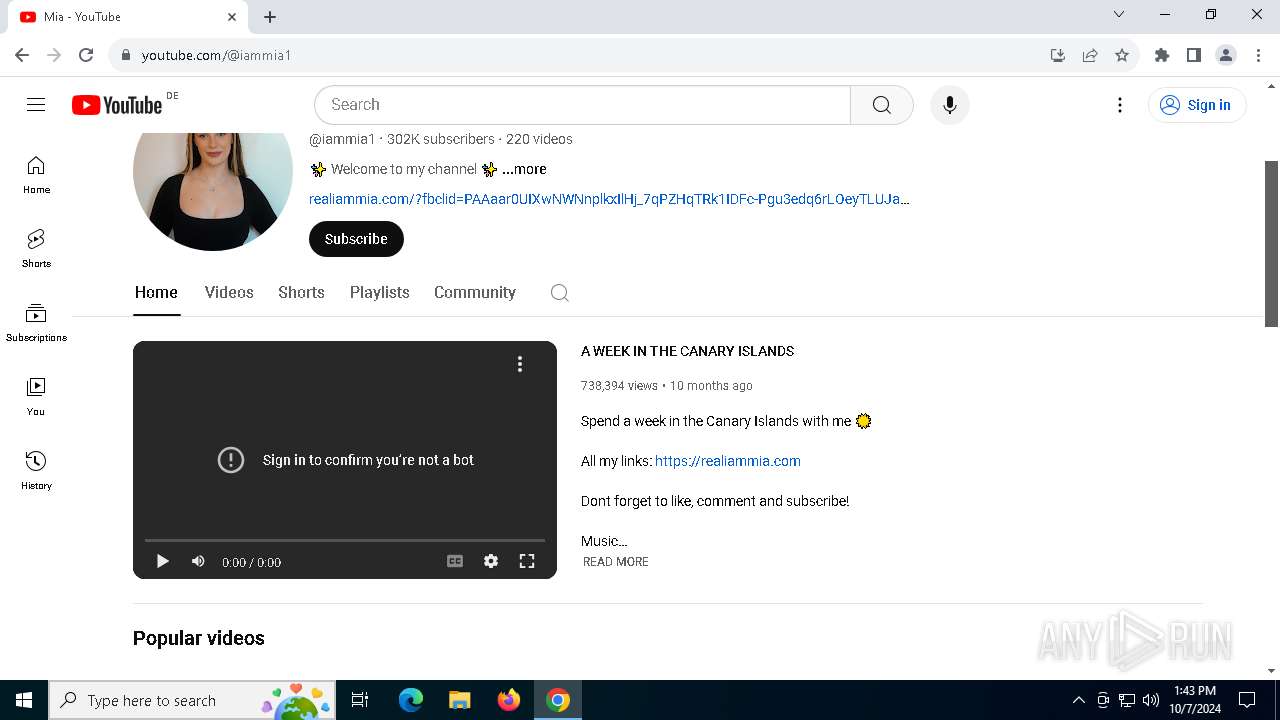
Task: Show hidden system tray icons
Action: click(1078, 700)
